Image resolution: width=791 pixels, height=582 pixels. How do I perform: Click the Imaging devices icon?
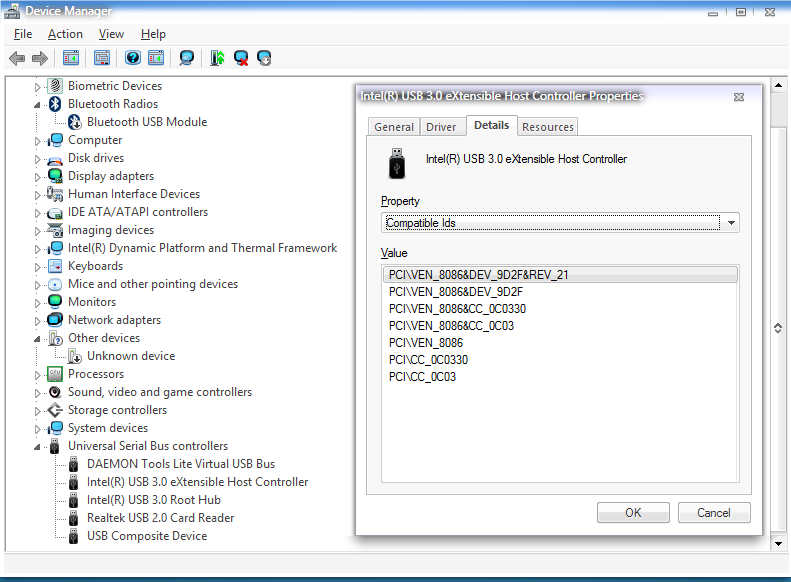(55, 230)
